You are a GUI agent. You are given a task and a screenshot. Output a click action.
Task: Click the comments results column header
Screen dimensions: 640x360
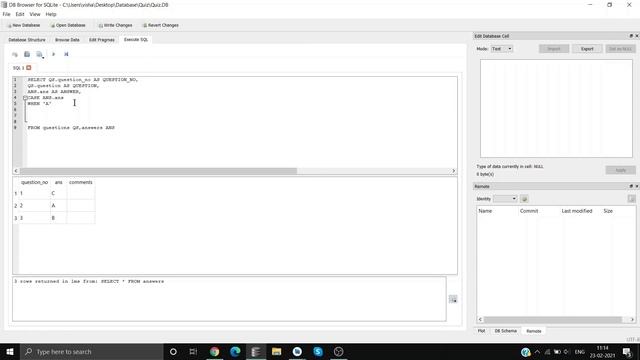click(x=81, y=182)
